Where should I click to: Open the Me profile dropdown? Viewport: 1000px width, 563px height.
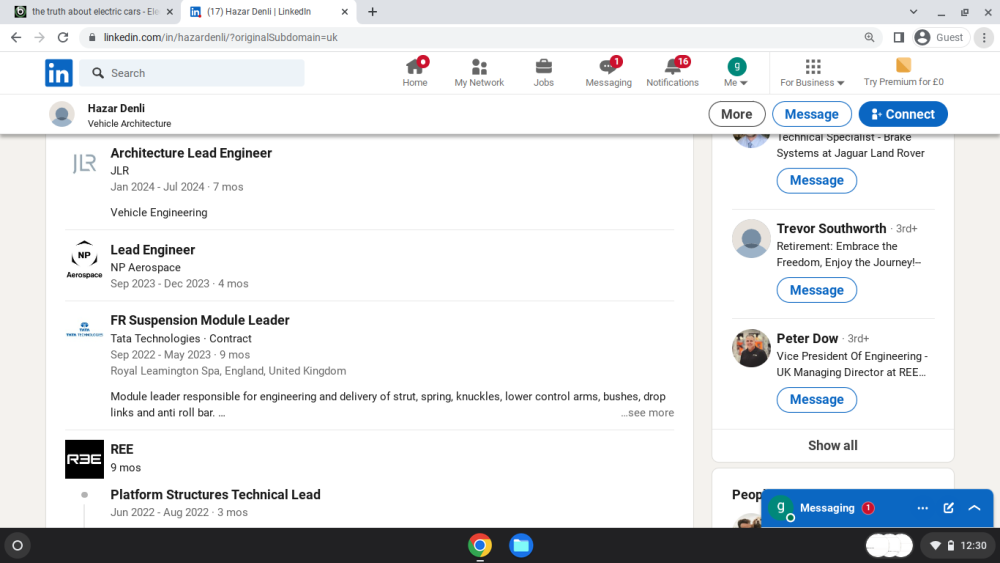[736, 73]
